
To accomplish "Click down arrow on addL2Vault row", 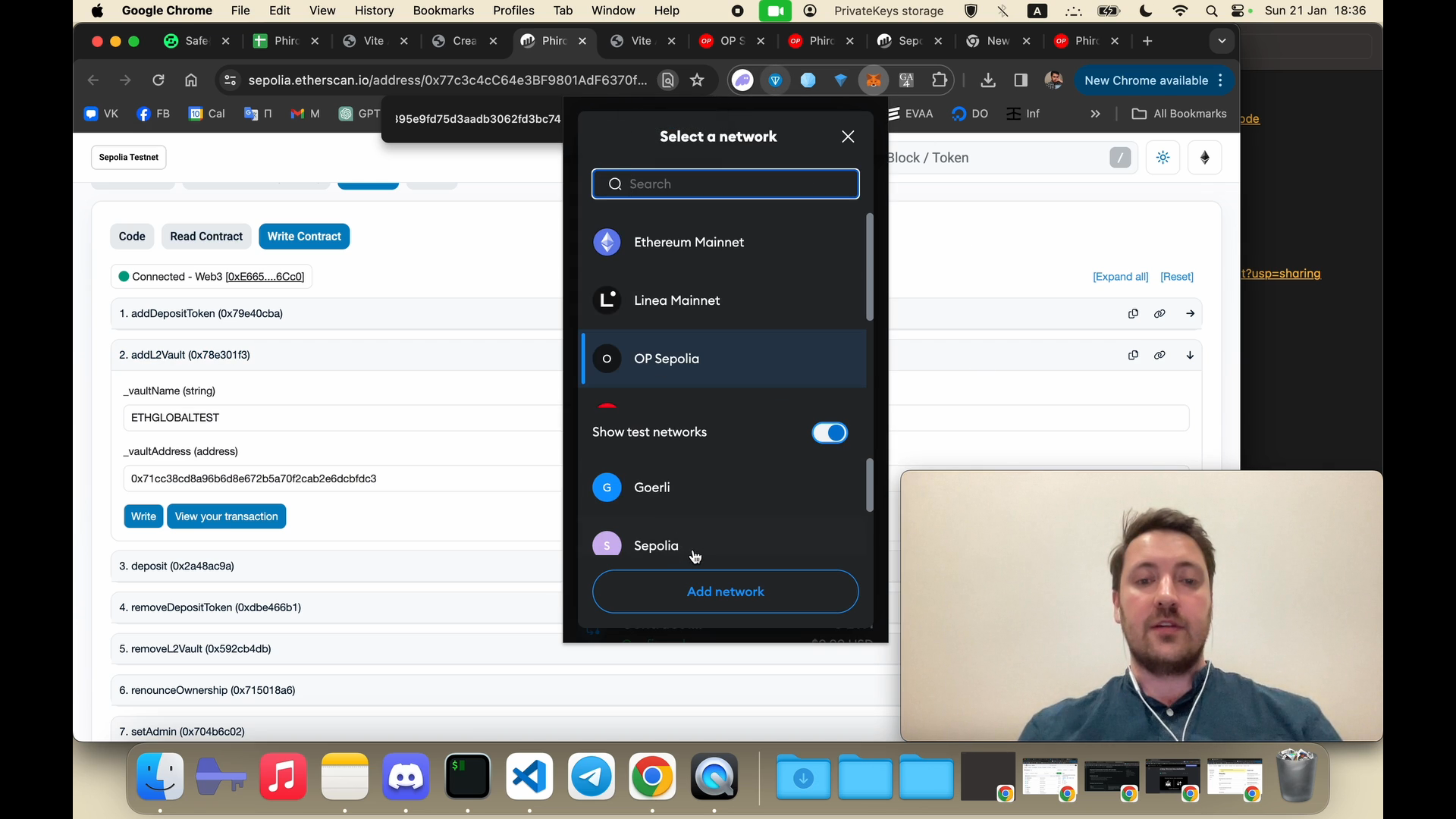I will pos(1190,355).
